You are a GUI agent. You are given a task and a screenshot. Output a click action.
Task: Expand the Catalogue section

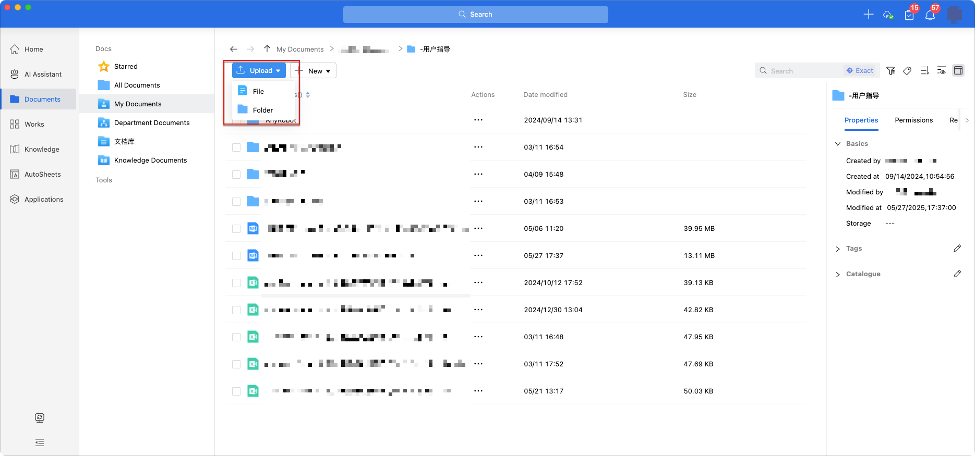[838, 273]
